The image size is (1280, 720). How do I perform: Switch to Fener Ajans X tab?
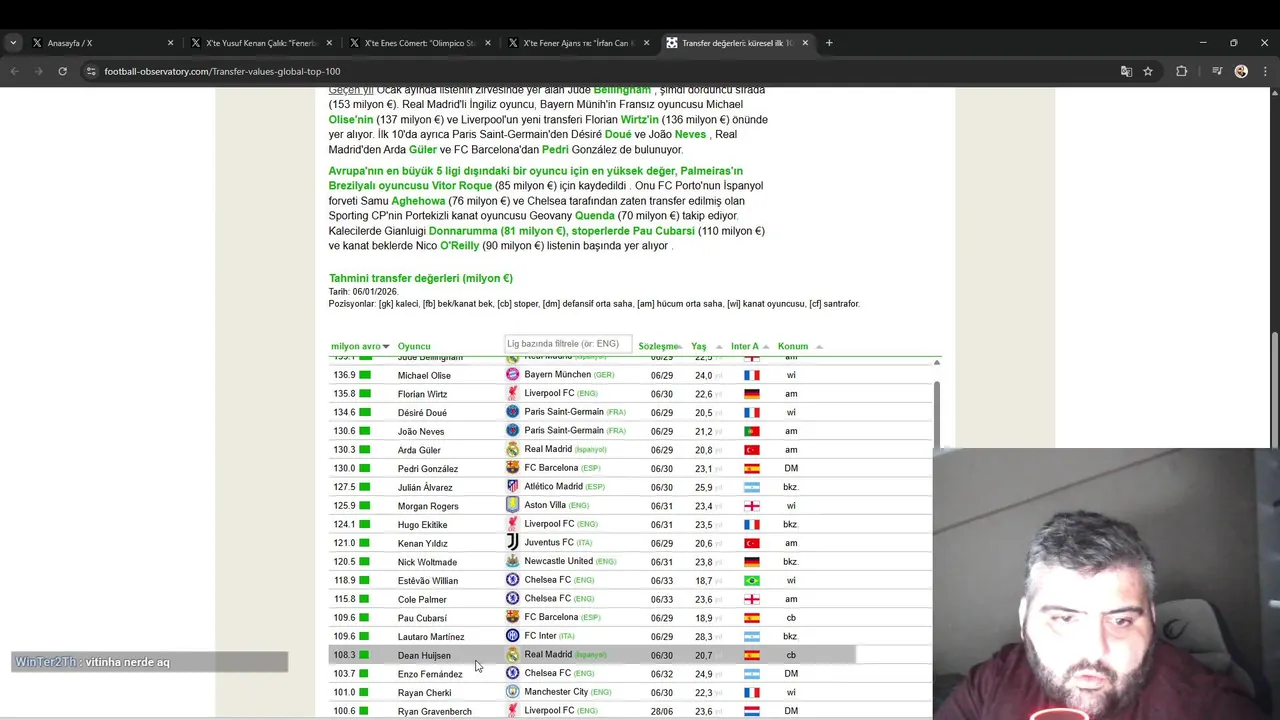(x=580, y=43)
